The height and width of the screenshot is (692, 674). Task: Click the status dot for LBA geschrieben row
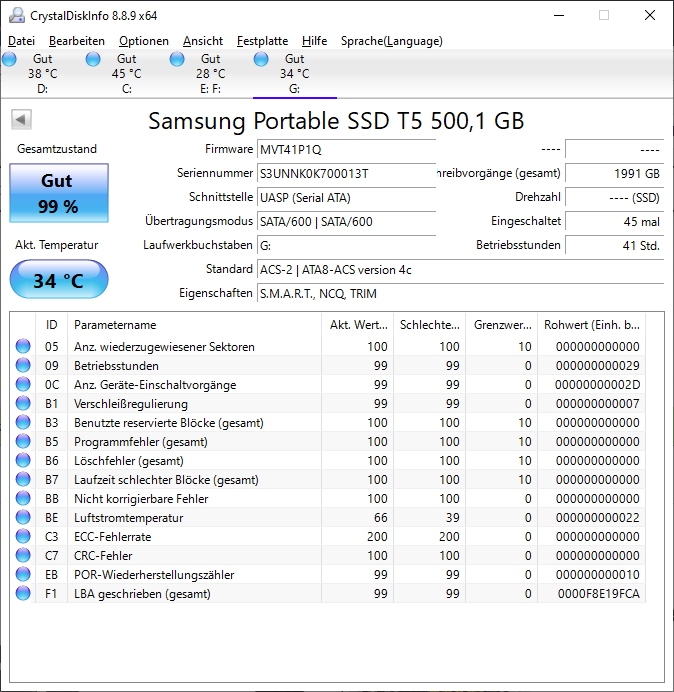point(23,593)
